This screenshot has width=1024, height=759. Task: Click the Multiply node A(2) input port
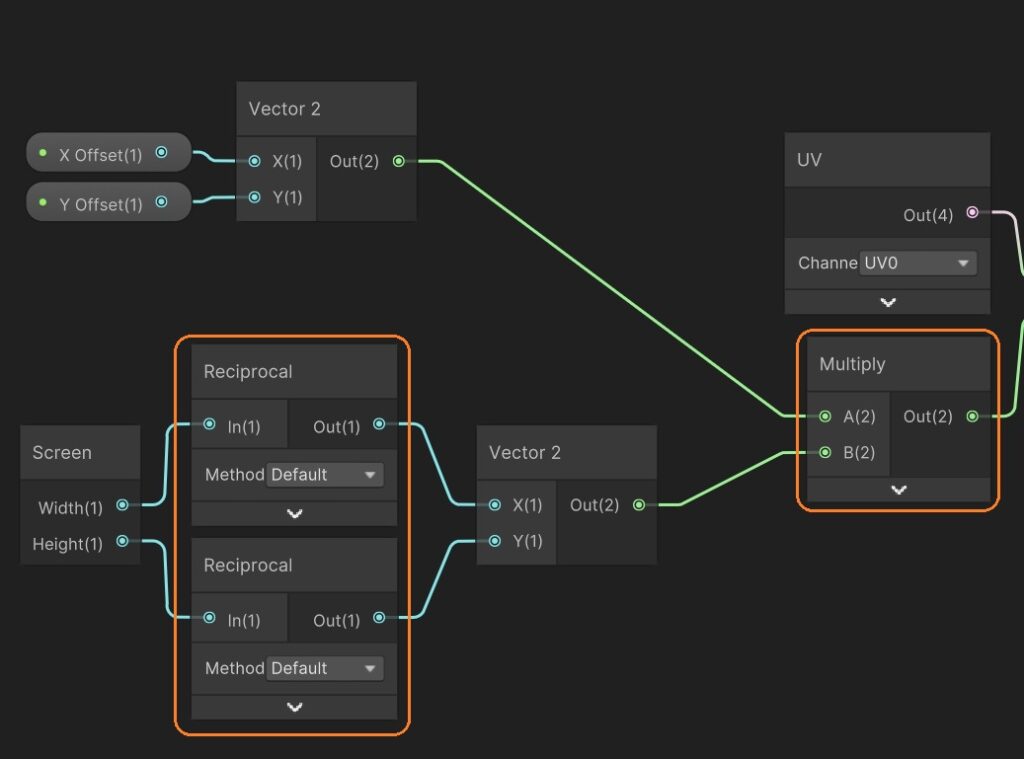[825, 416]
